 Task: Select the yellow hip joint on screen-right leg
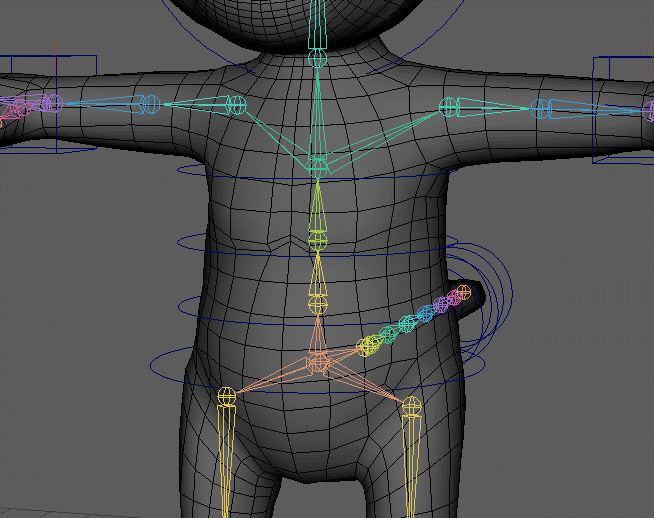click(412, 405)
